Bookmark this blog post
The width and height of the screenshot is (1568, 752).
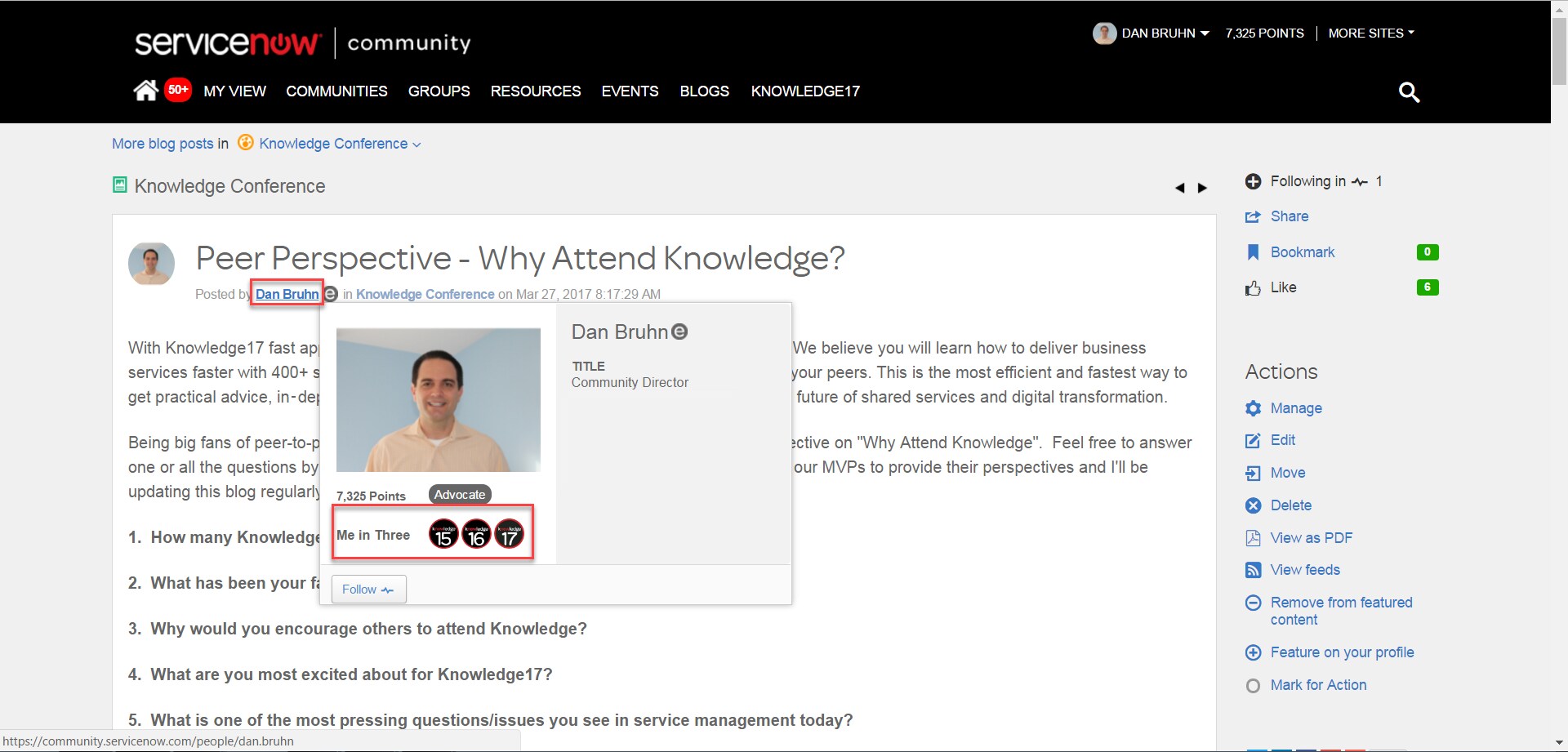pyautogui.click(x=1303, y=251)
